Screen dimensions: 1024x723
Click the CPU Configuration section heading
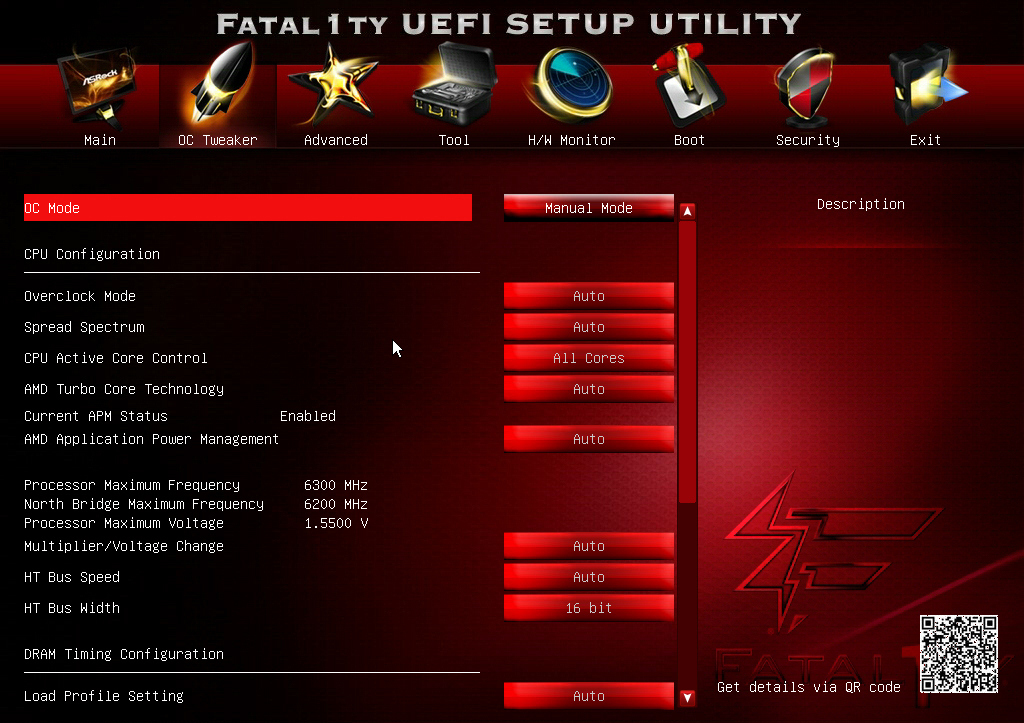[x=92, y=254]
